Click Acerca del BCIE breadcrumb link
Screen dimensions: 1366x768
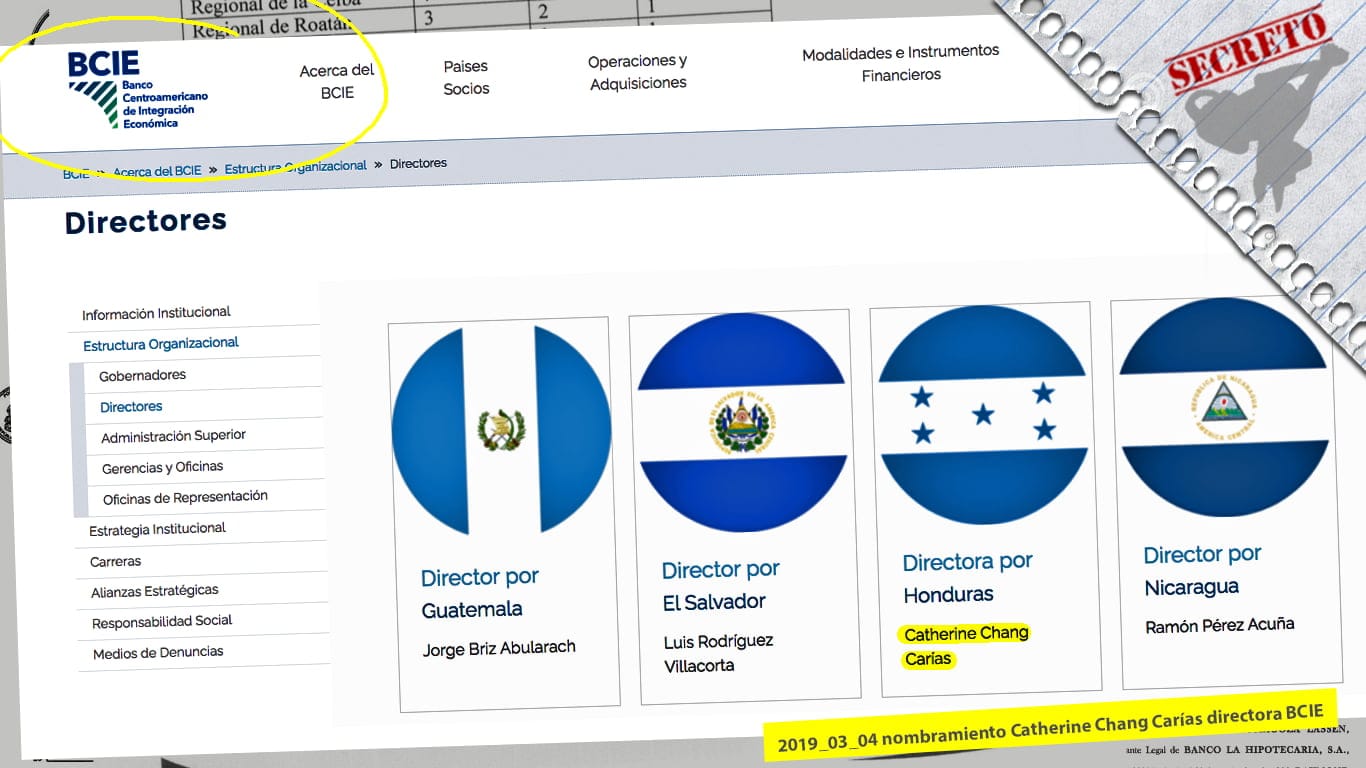tap(157, 171)
